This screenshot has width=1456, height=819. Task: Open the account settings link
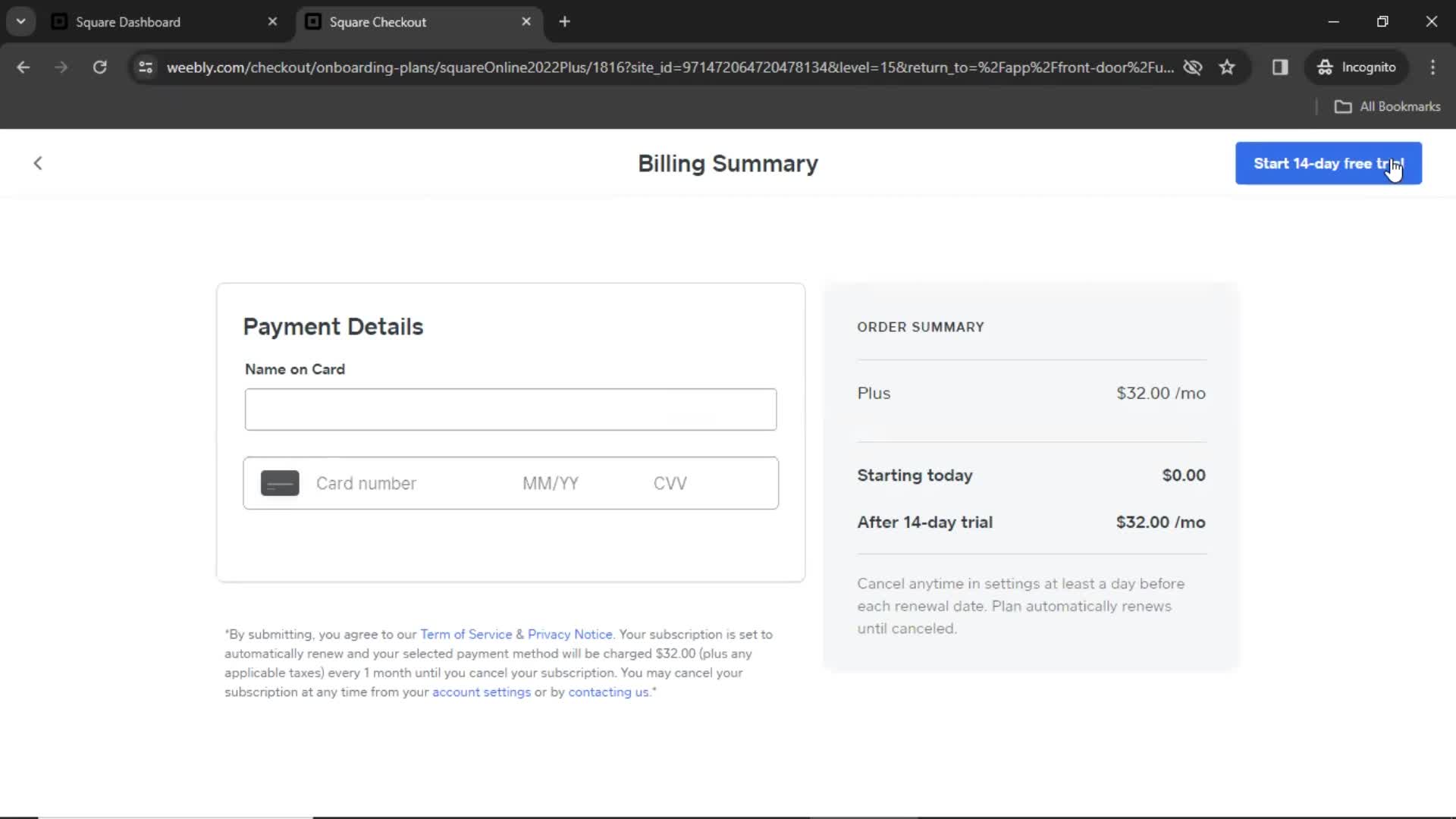(x=482, y=692)
